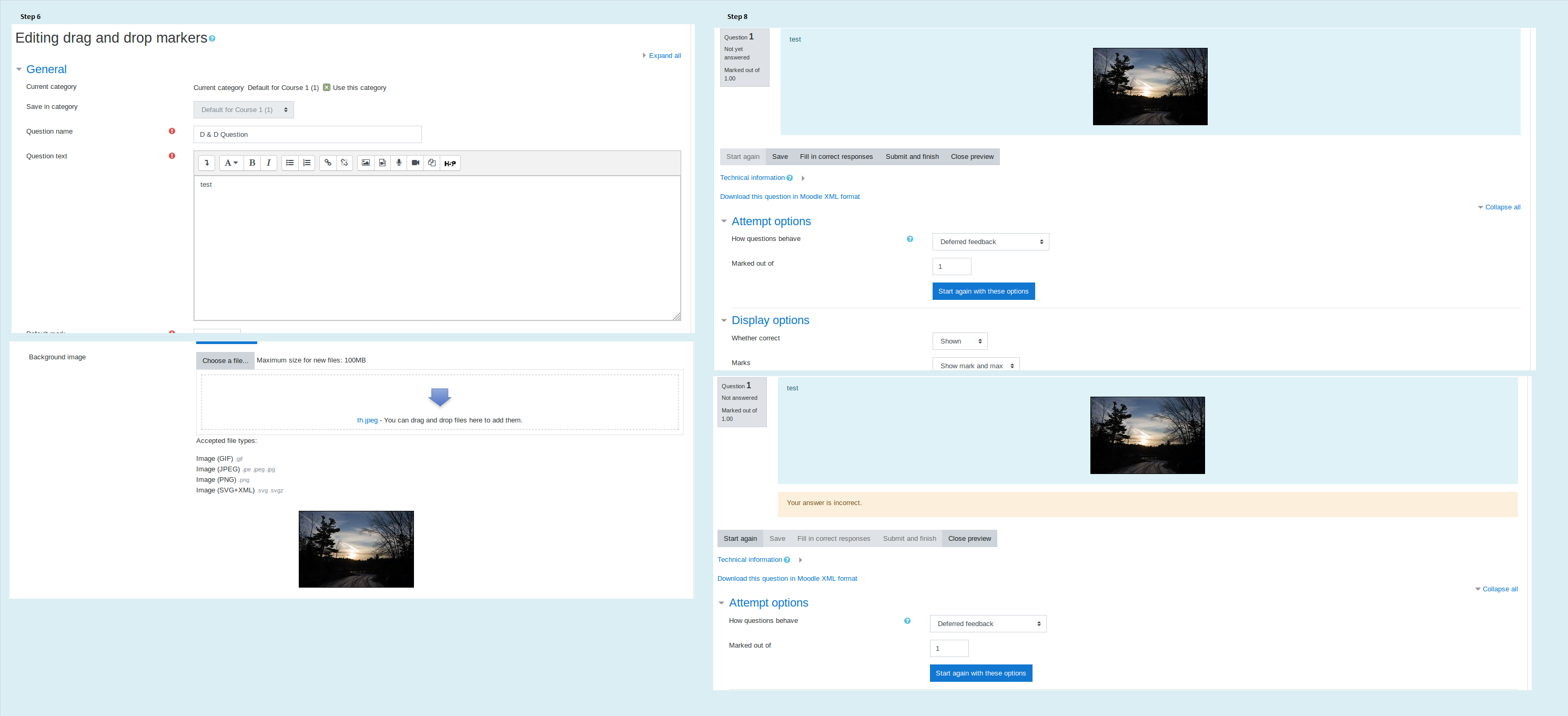Click the 'Your answer is incorrect.' feedback text

[x=824, y=503]
